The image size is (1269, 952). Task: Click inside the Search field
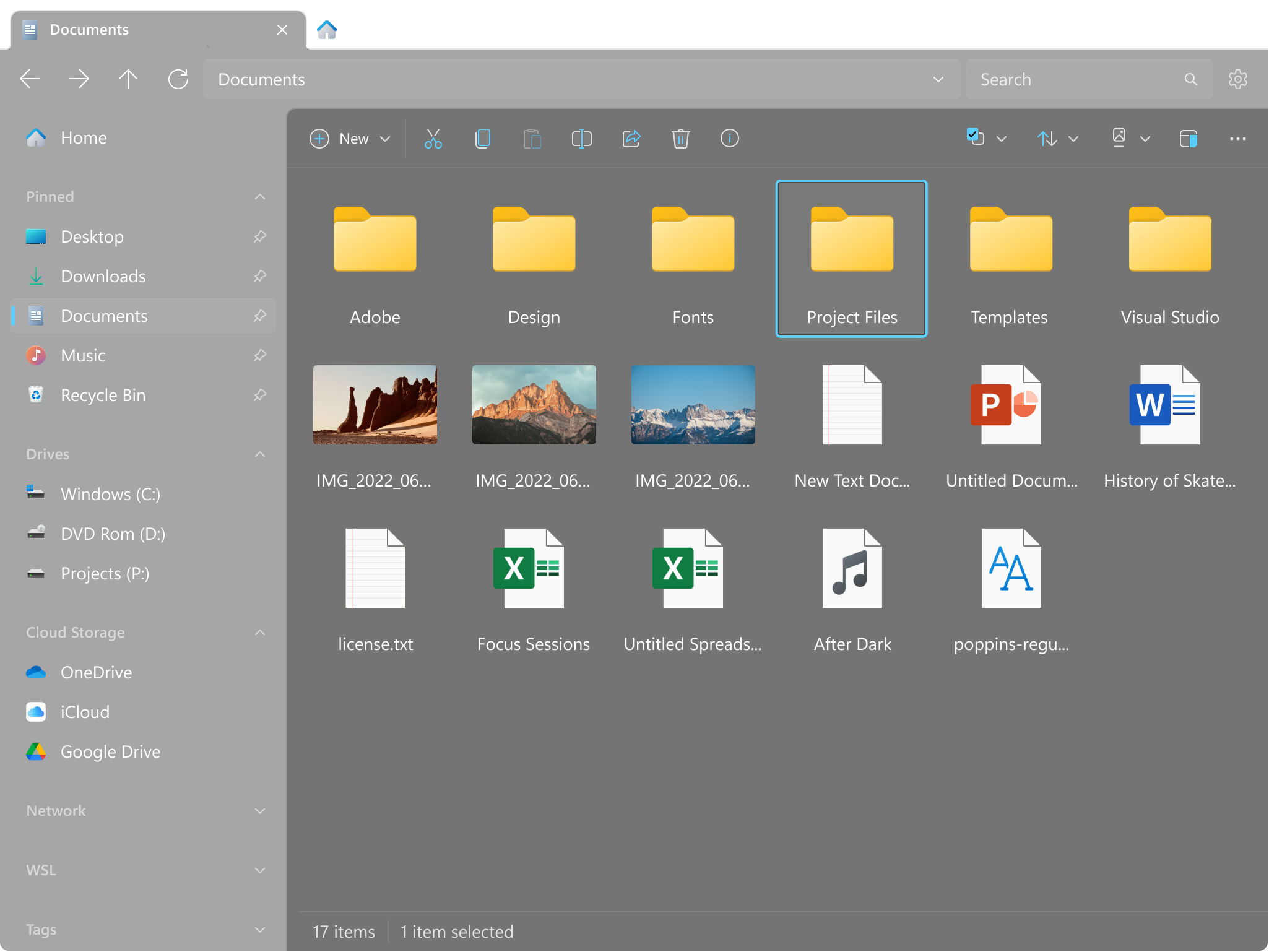(x=1077, y=79)
